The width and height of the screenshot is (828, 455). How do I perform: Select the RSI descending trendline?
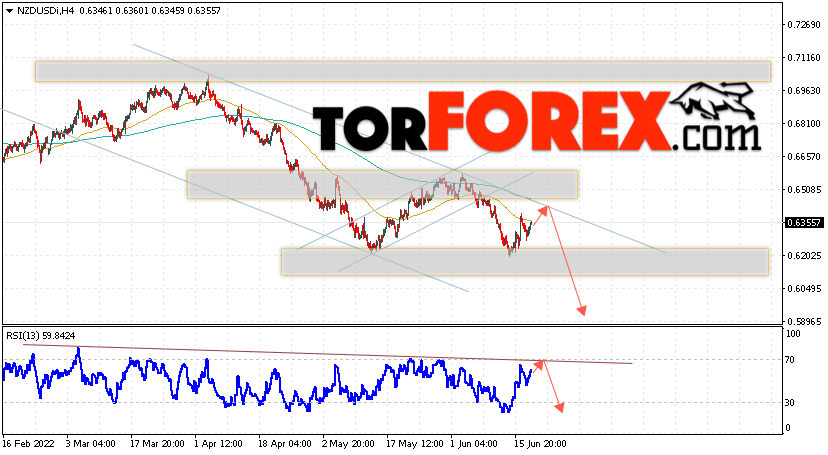click(327, 354)
